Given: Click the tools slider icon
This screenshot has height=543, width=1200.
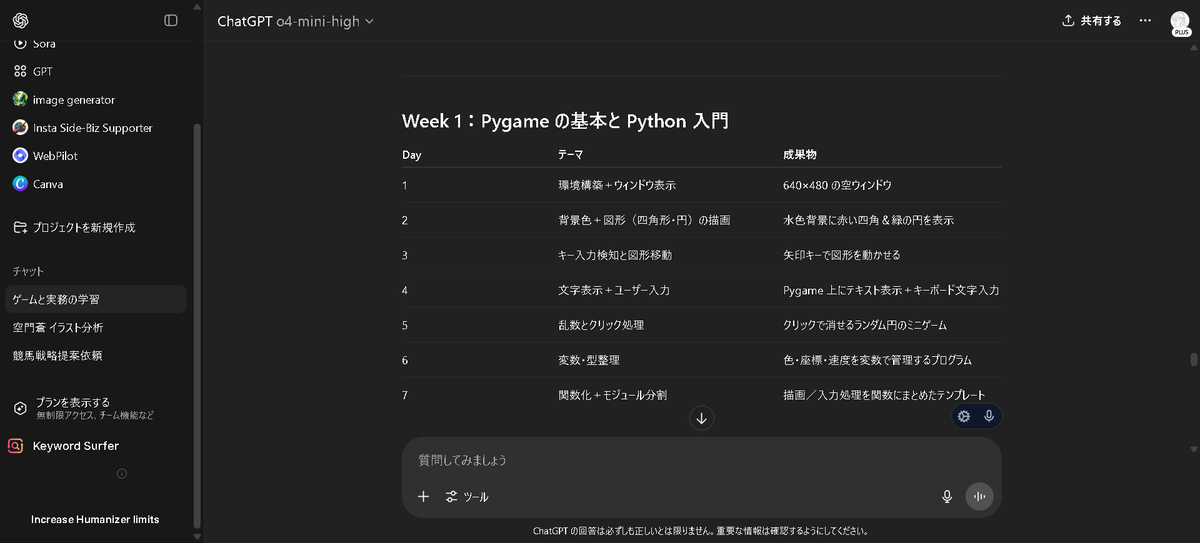Looking at the screenshot, I should click(452, 496).
